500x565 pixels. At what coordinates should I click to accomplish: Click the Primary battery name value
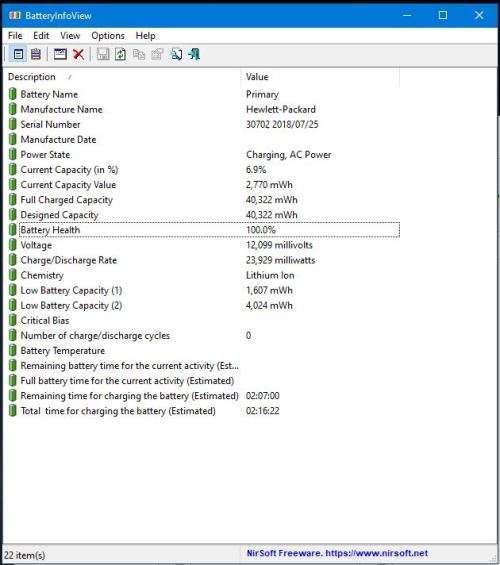262,94
